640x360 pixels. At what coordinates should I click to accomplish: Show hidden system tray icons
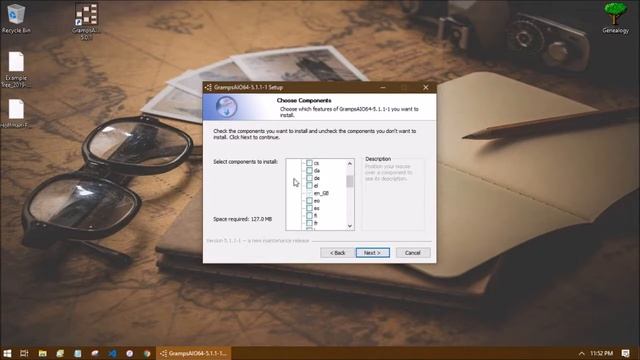(x=581, y=353)
